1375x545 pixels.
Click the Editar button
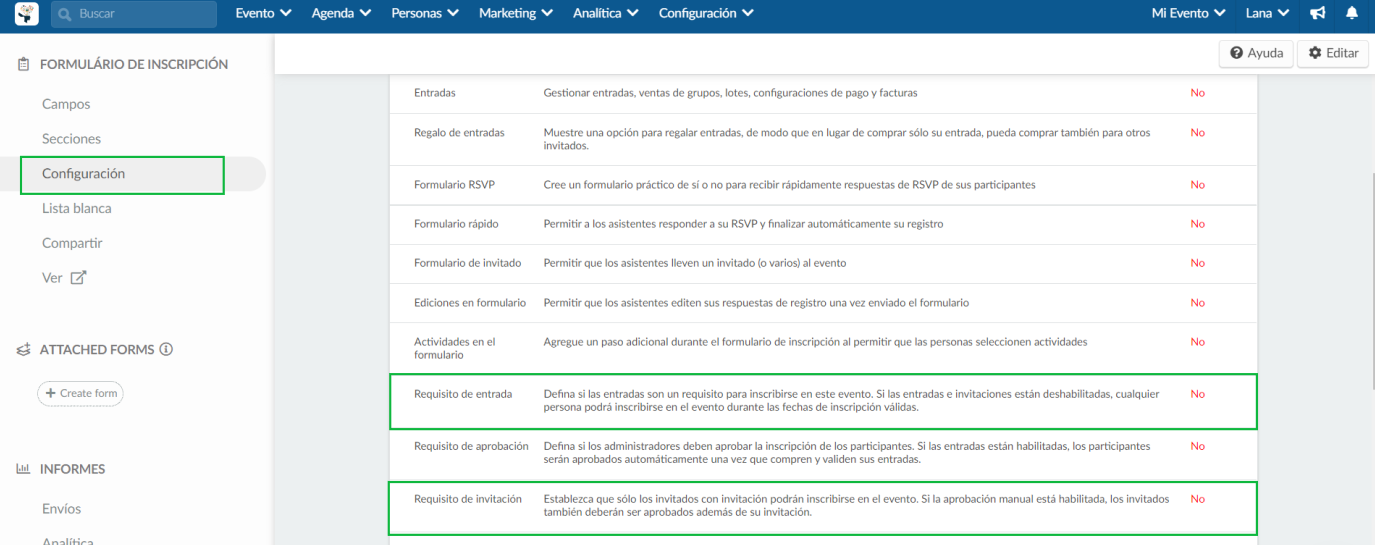point(1333,53)
